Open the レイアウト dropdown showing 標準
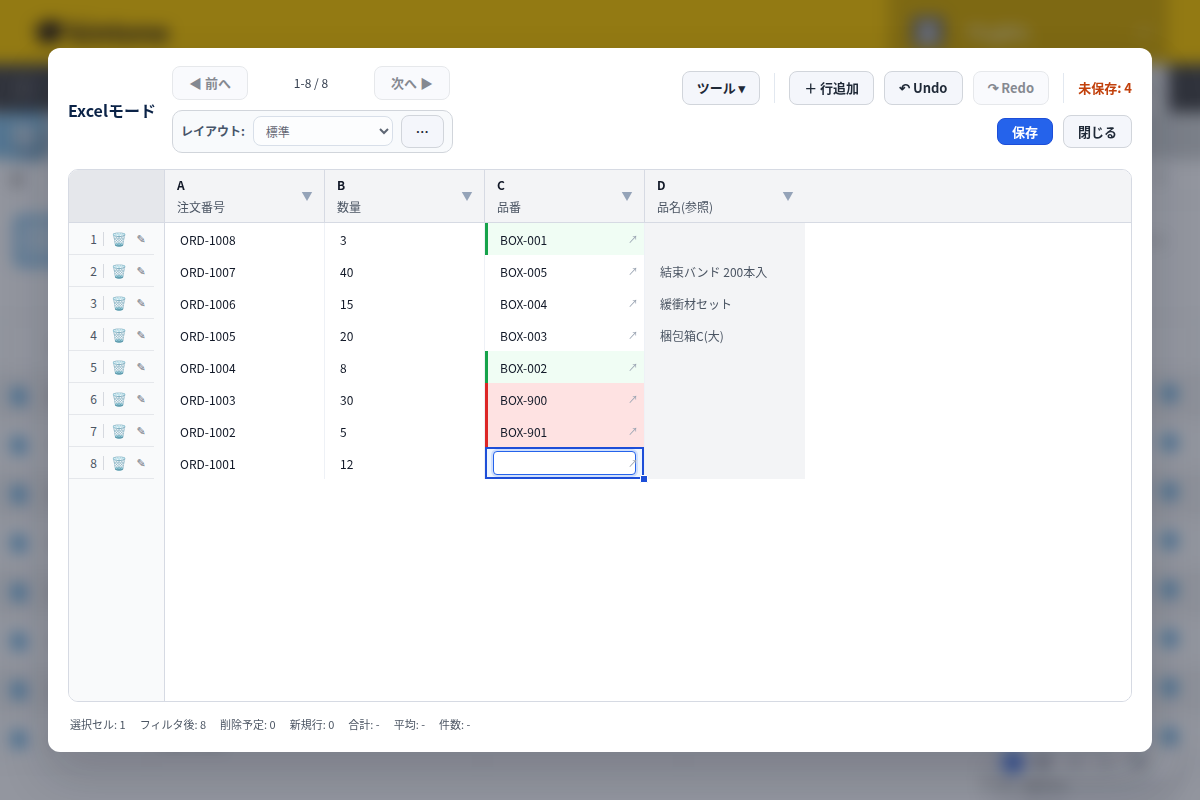Screen dimensions: 1200x800 click(323, 131)
